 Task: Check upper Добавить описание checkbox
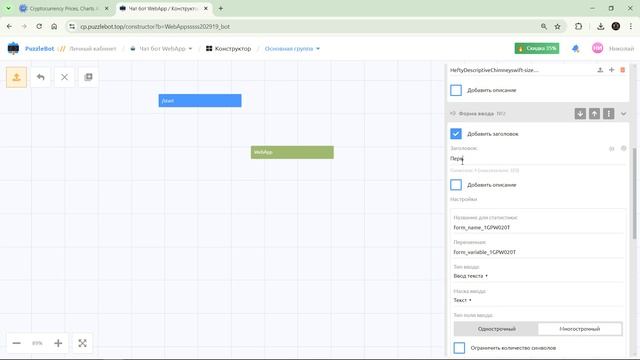tap(456, 90)
